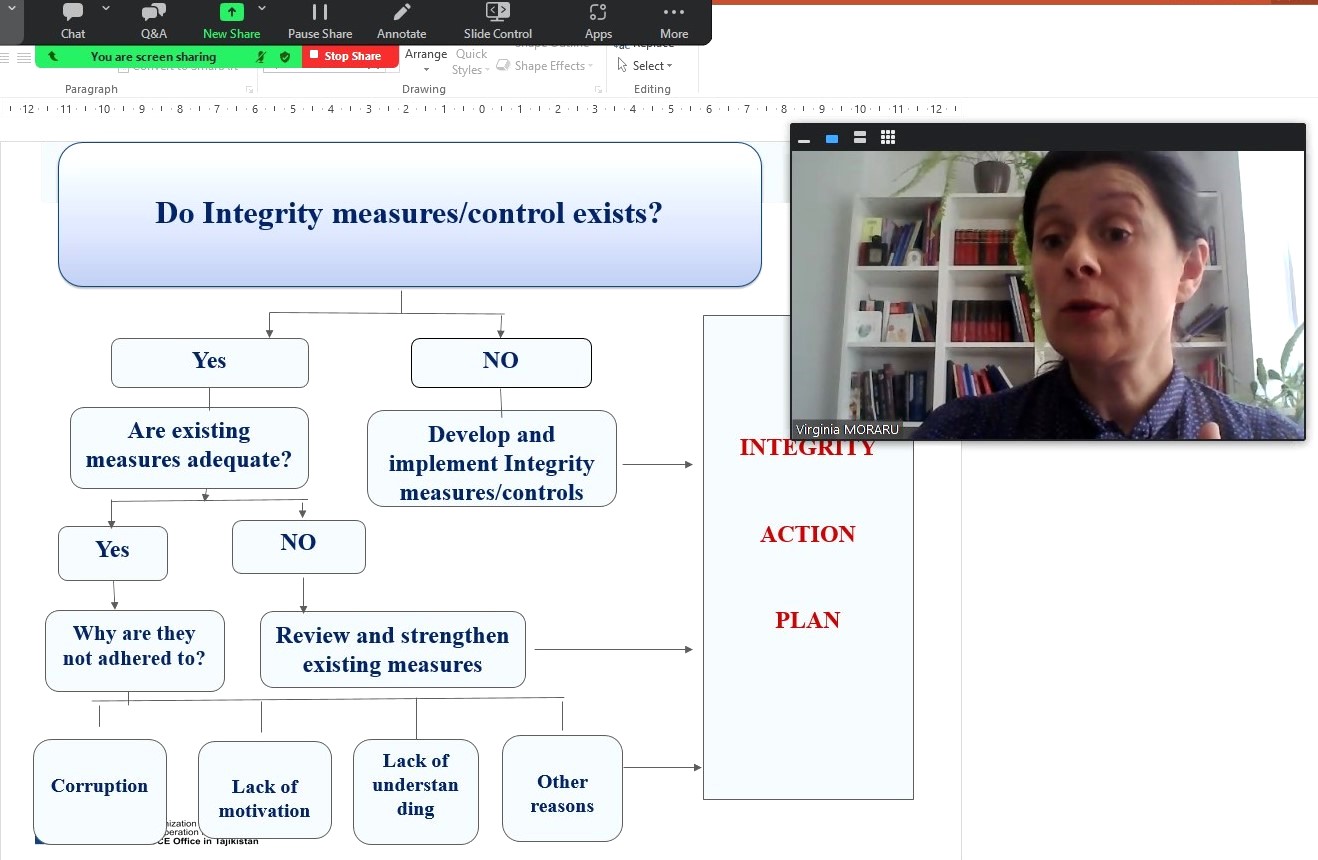Switch video panel to grid view
This screenshot has height=860, width=1318.
click(x=888, y=138)
